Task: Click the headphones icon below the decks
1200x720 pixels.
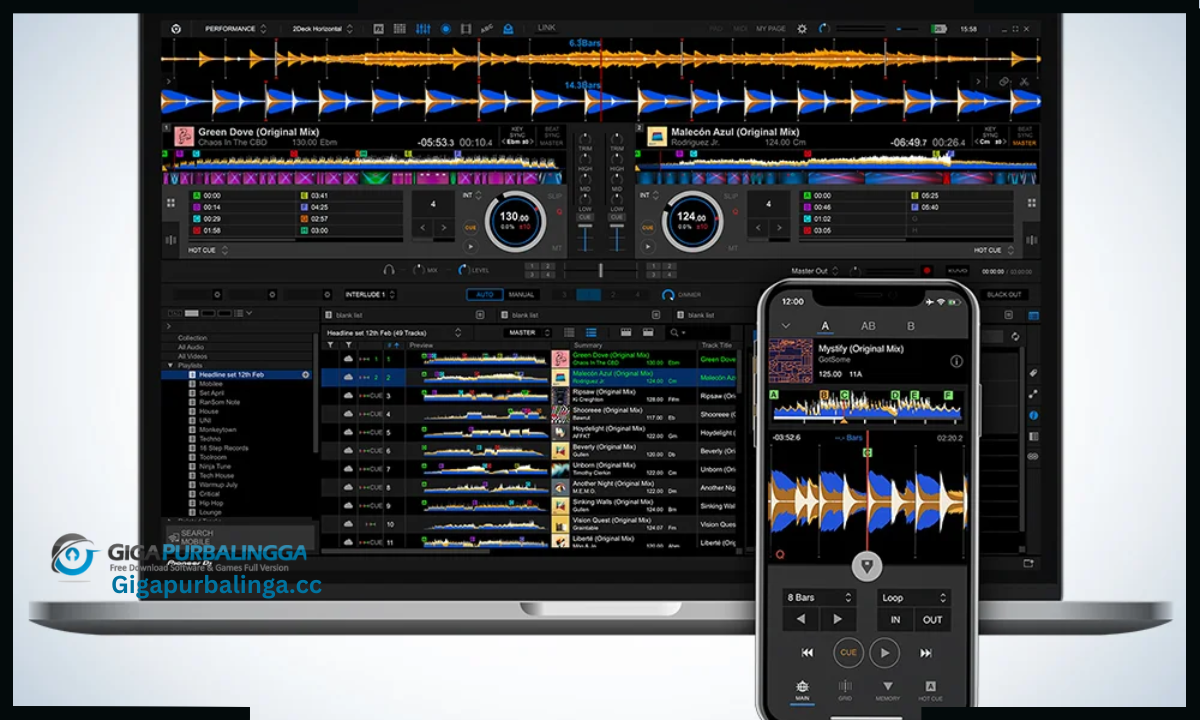Action: [388, 270]
